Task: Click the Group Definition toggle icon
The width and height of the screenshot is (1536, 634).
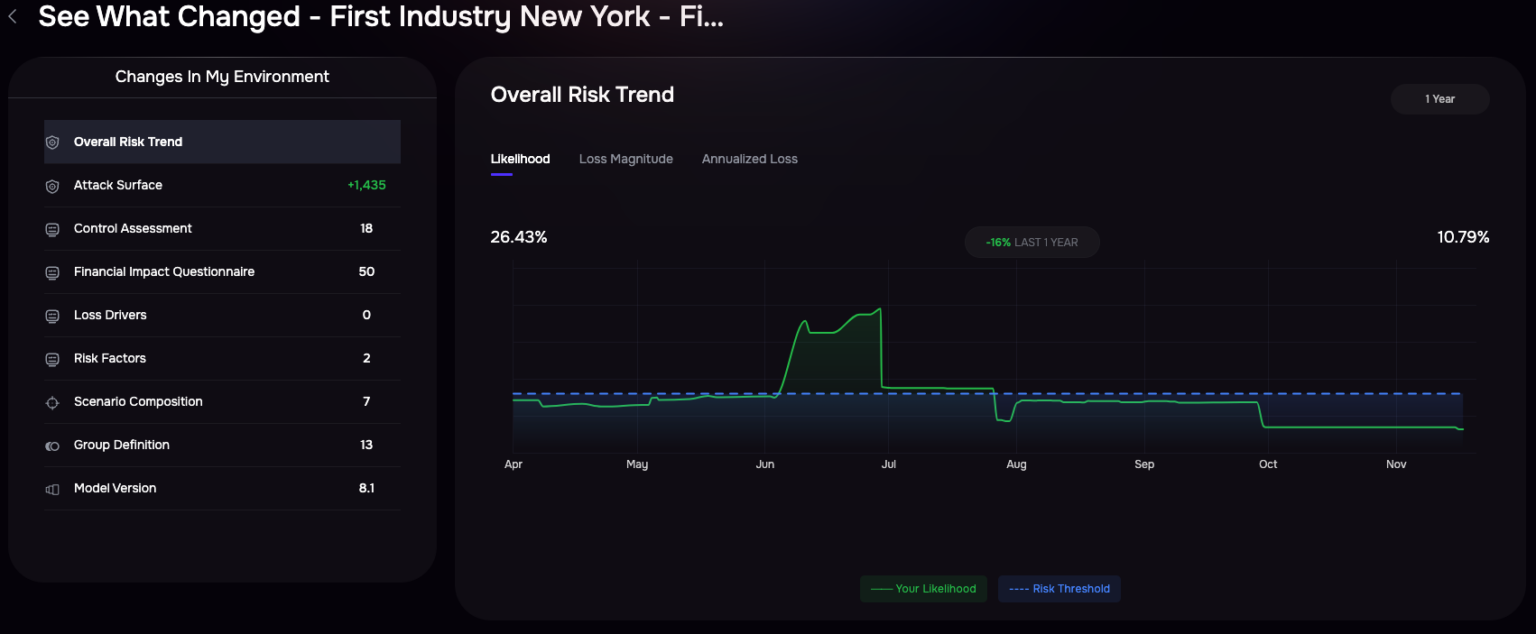Action: point(52,445)
